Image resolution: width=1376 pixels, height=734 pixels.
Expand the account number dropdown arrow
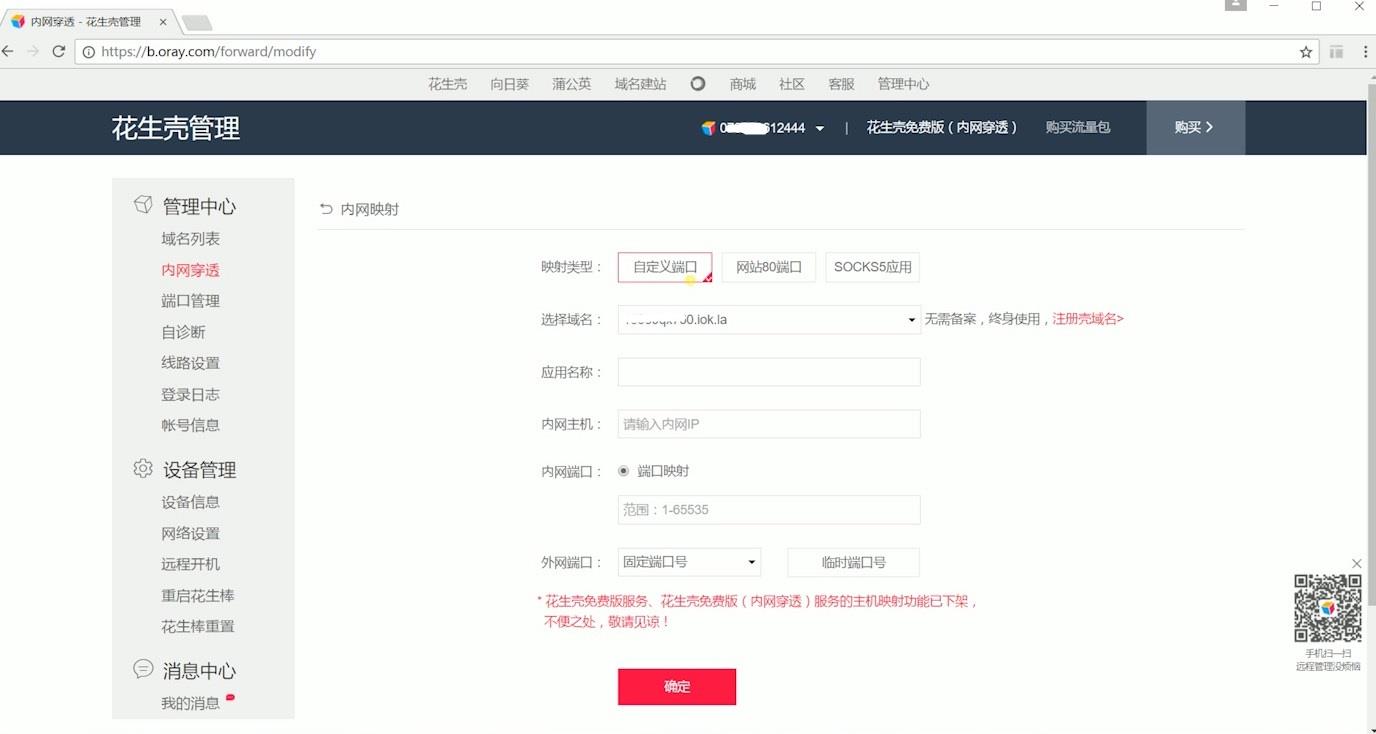tap(820, 129)
